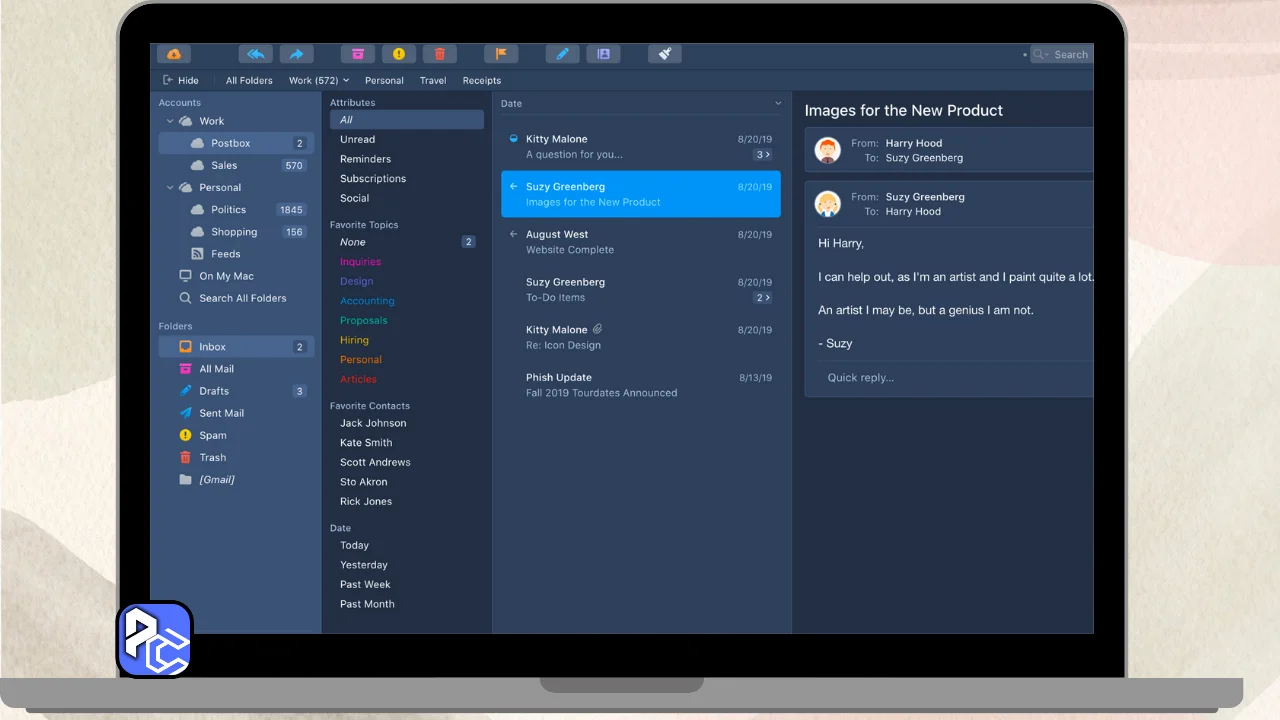The image size is (1280, 720).
Task: Collapse the Personal account tree
Action: click(x=170, y=187)
